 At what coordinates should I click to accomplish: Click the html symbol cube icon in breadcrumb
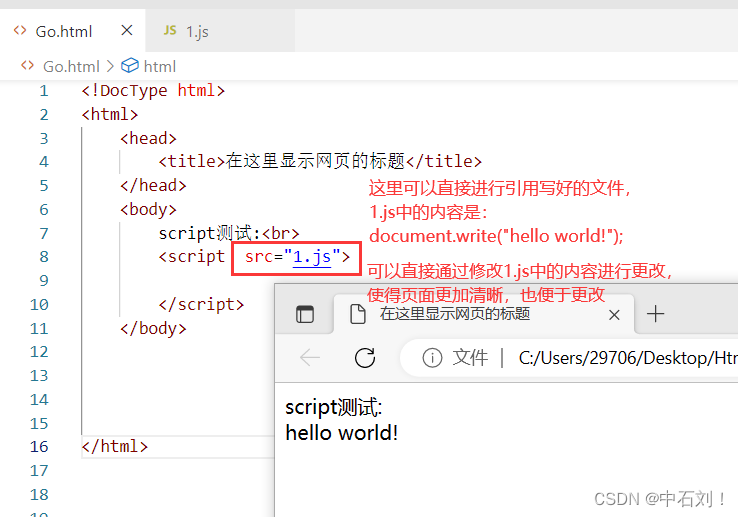pos(130,65)
